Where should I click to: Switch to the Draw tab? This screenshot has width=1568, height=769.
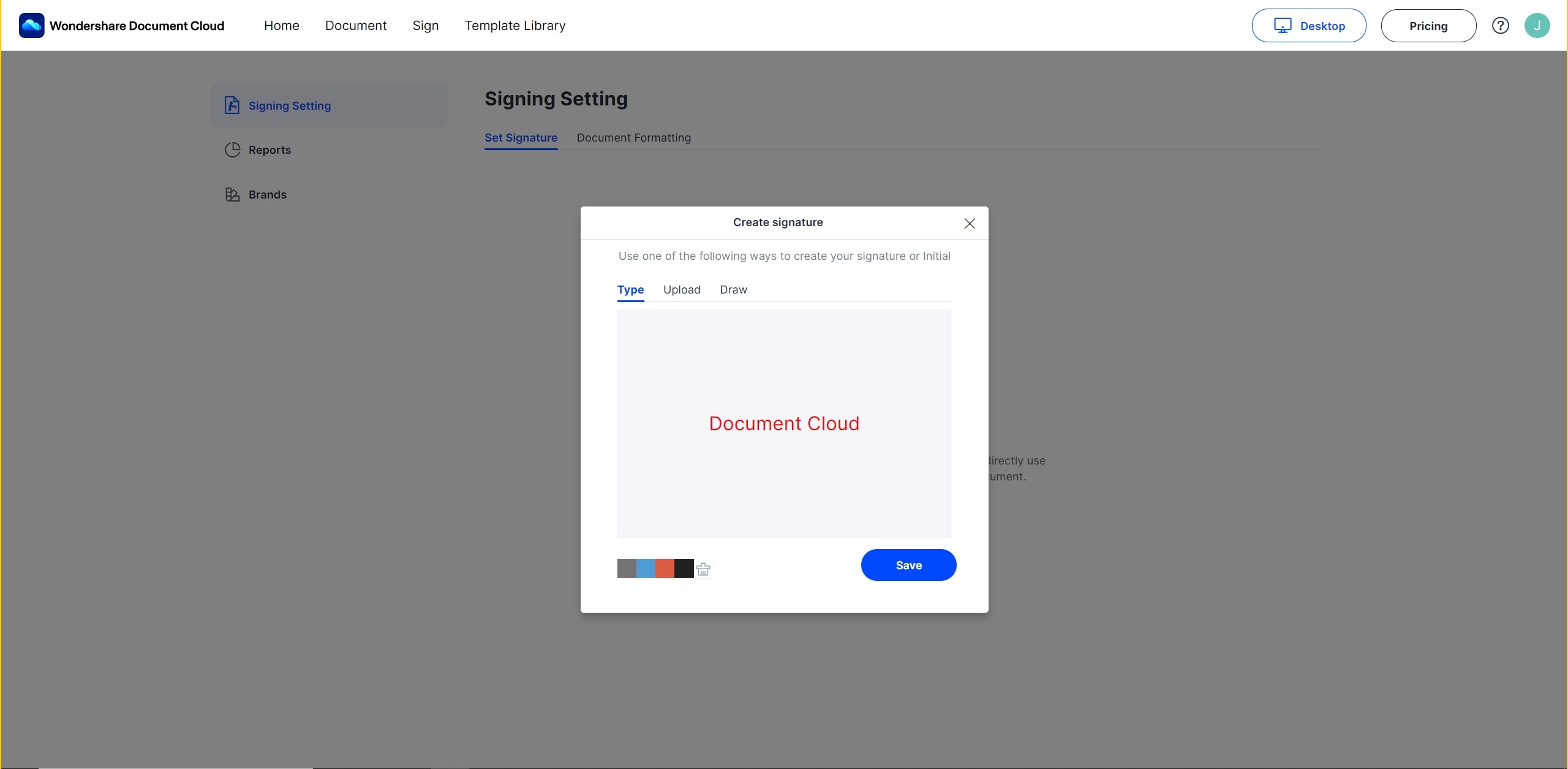pos(733,290)
